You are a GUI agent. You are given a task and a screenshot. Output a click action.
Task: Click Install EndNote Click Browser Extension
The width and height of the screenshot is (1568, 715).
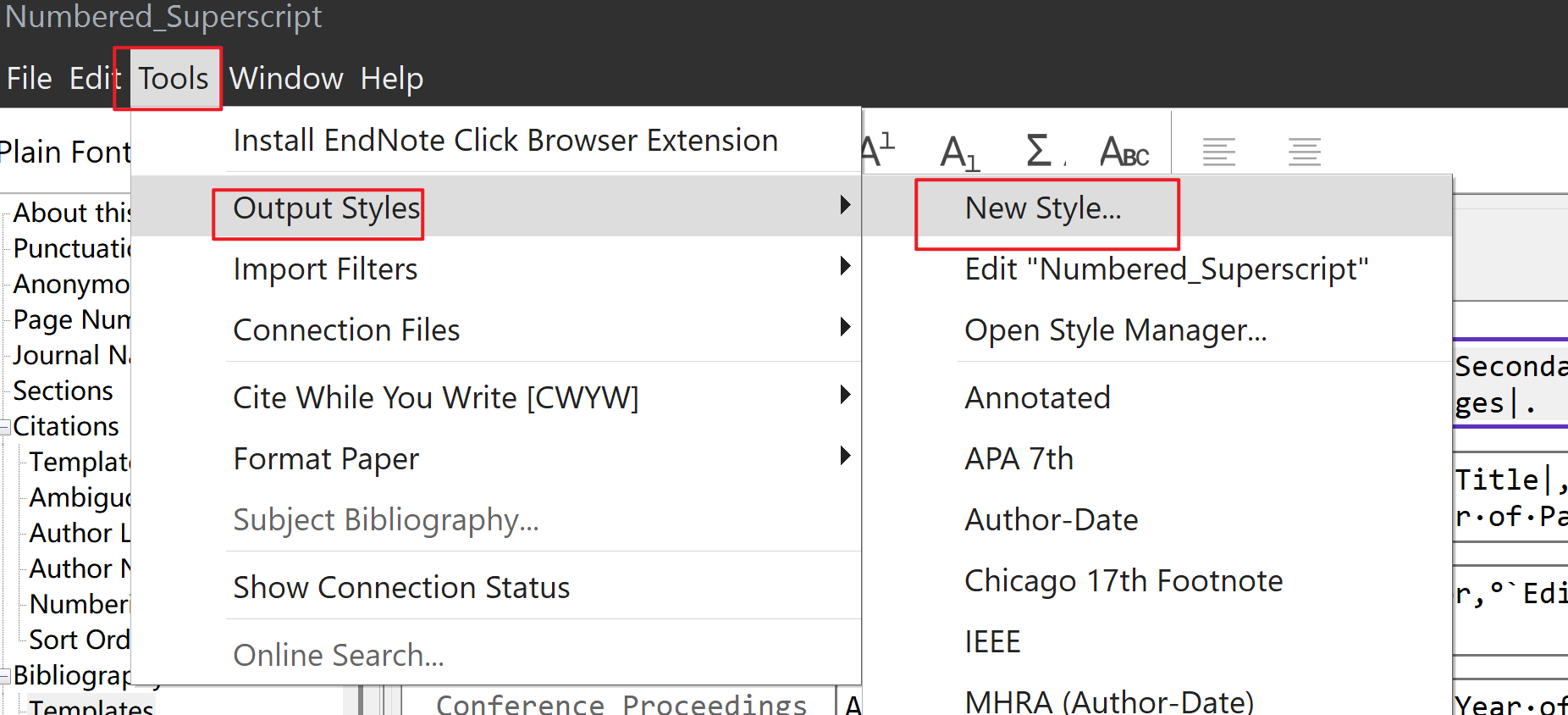pos(505,141)
